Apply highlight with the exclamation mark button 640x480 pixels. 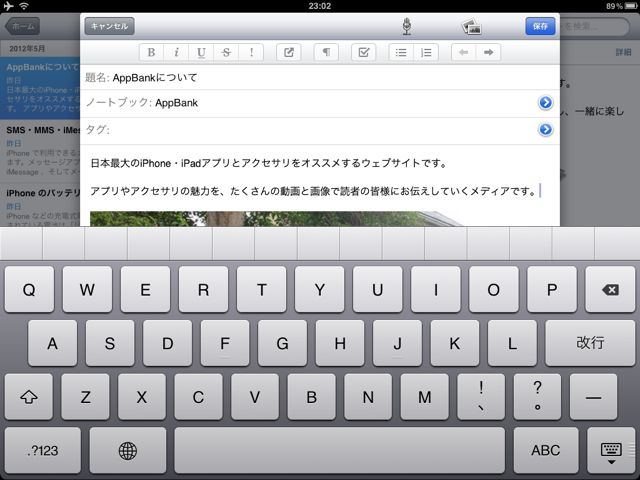[x=251, y=52]
